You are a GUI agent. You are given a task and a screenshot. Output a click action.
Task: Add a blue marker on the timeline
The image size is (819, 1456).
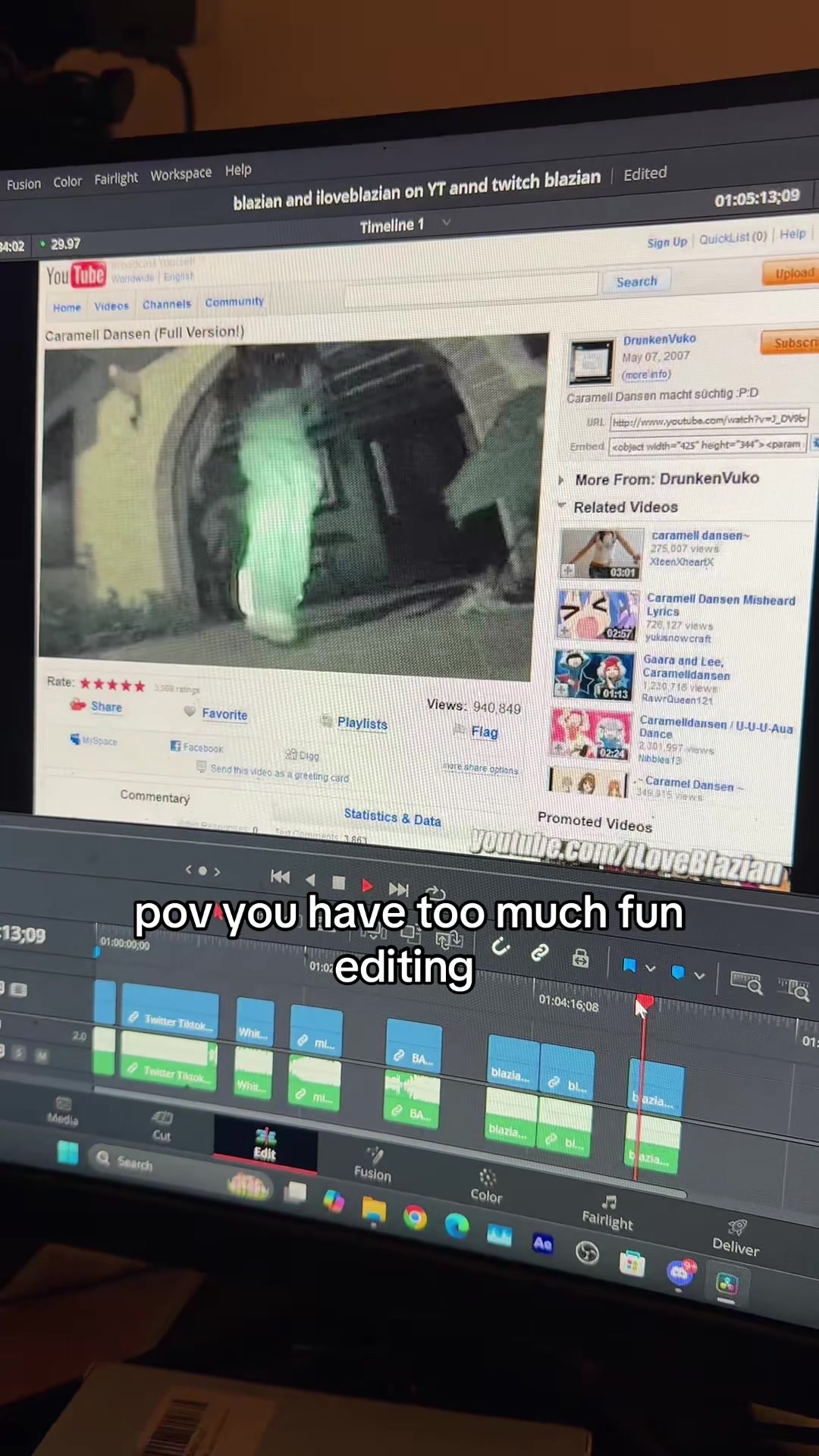[x=677, y=972]
